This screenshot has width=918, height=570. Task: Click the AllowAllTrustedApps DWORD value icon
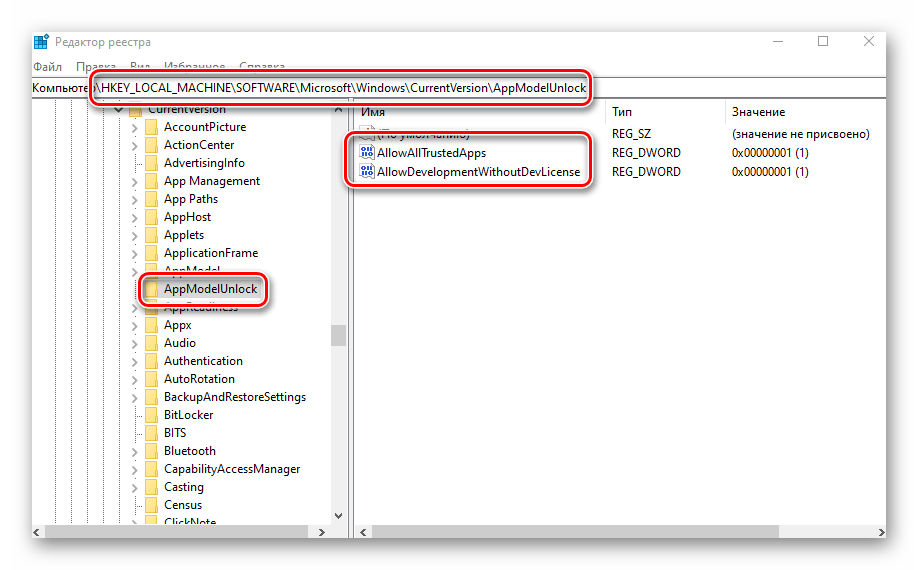click(367, 153)
